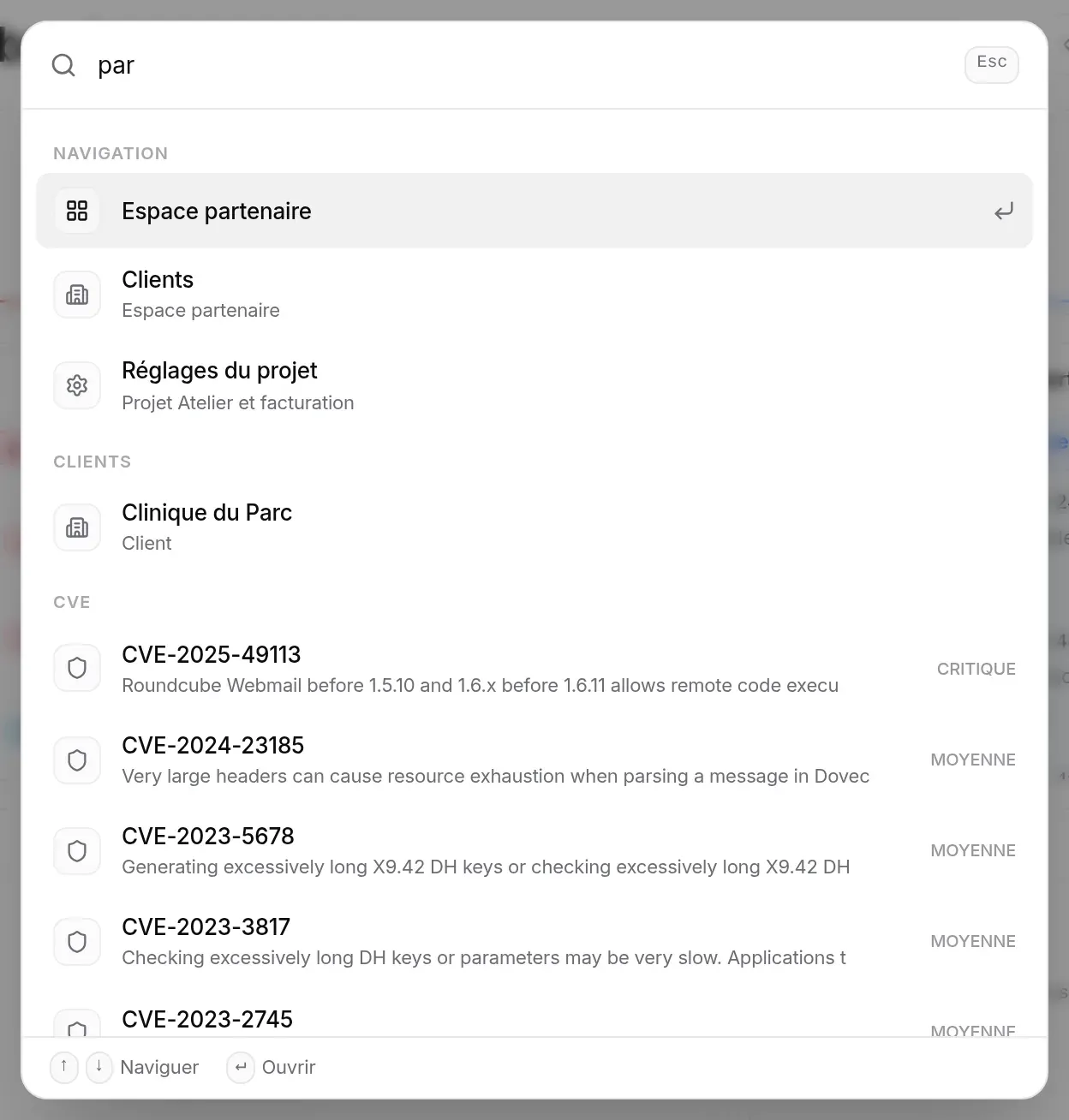Click the shield icon for CVE-2023-5678

[x=77, y=850]
